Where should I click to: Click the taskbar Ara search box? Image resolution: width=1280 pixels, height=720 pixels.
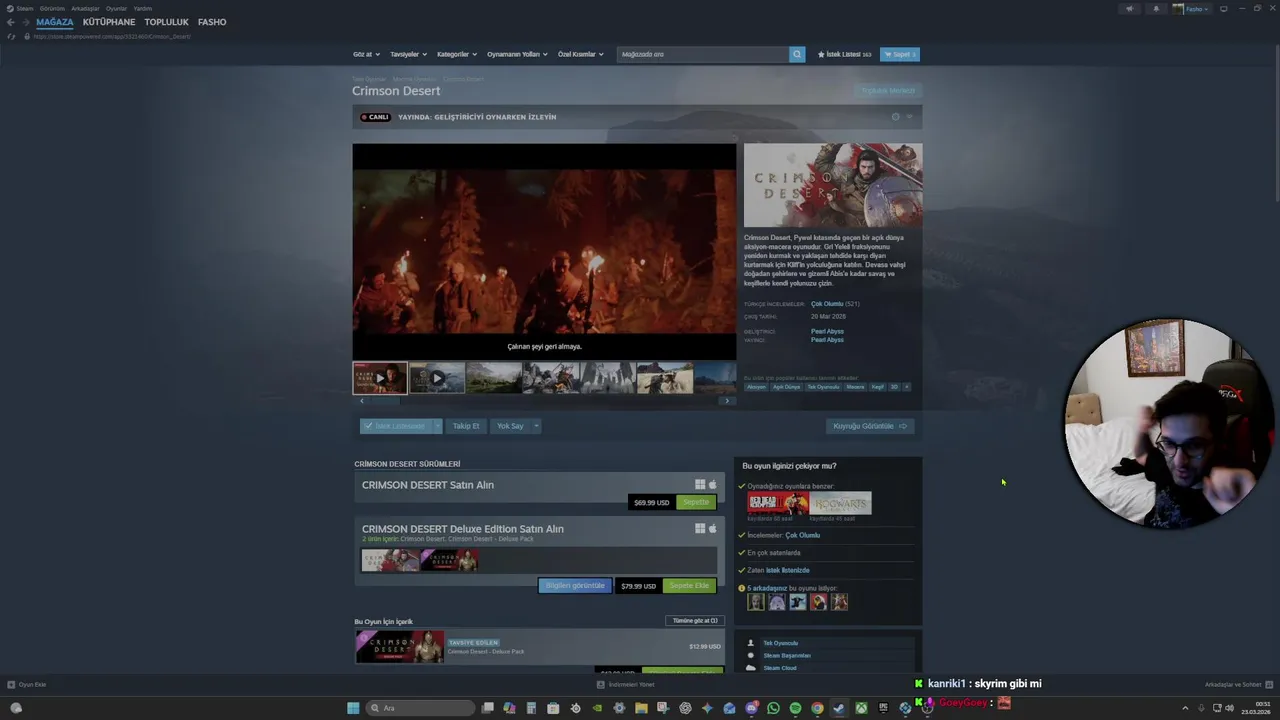click(x=420, y=708)
